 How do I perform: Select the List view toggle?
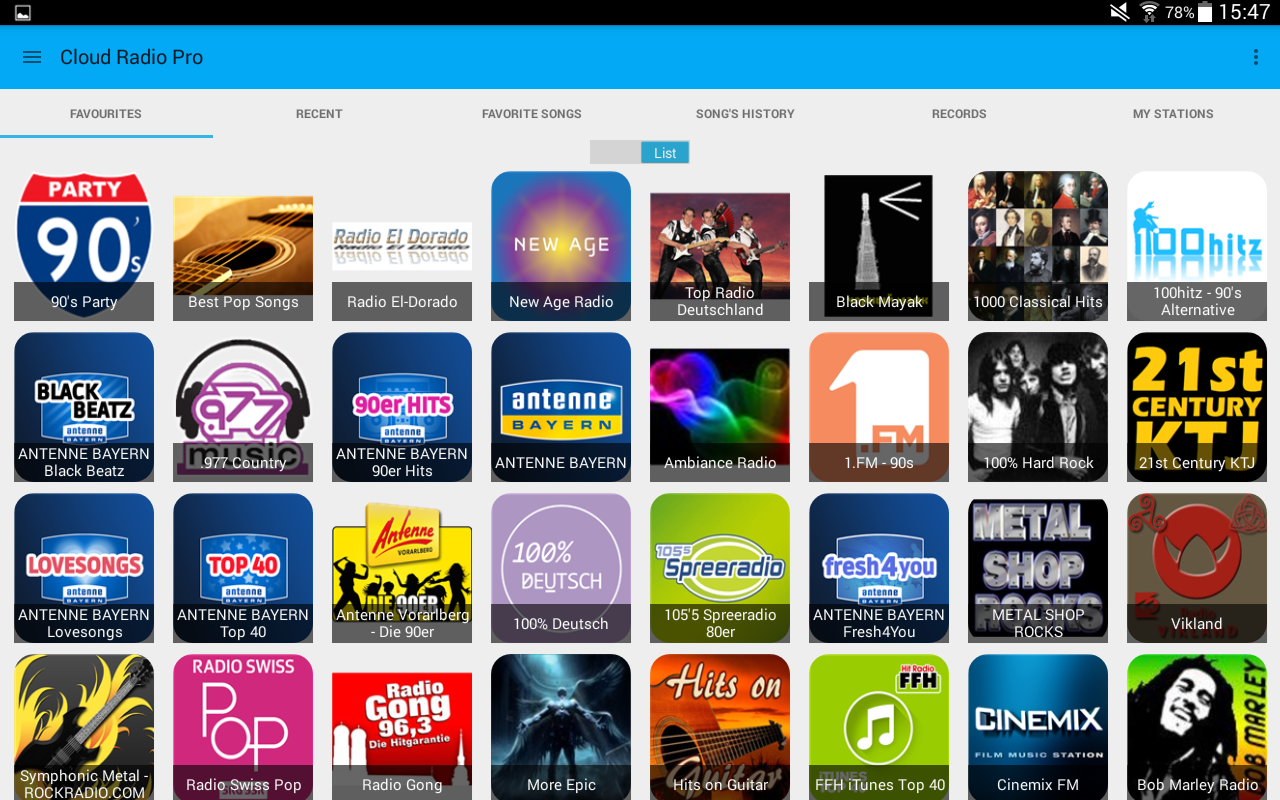point(665,152)
